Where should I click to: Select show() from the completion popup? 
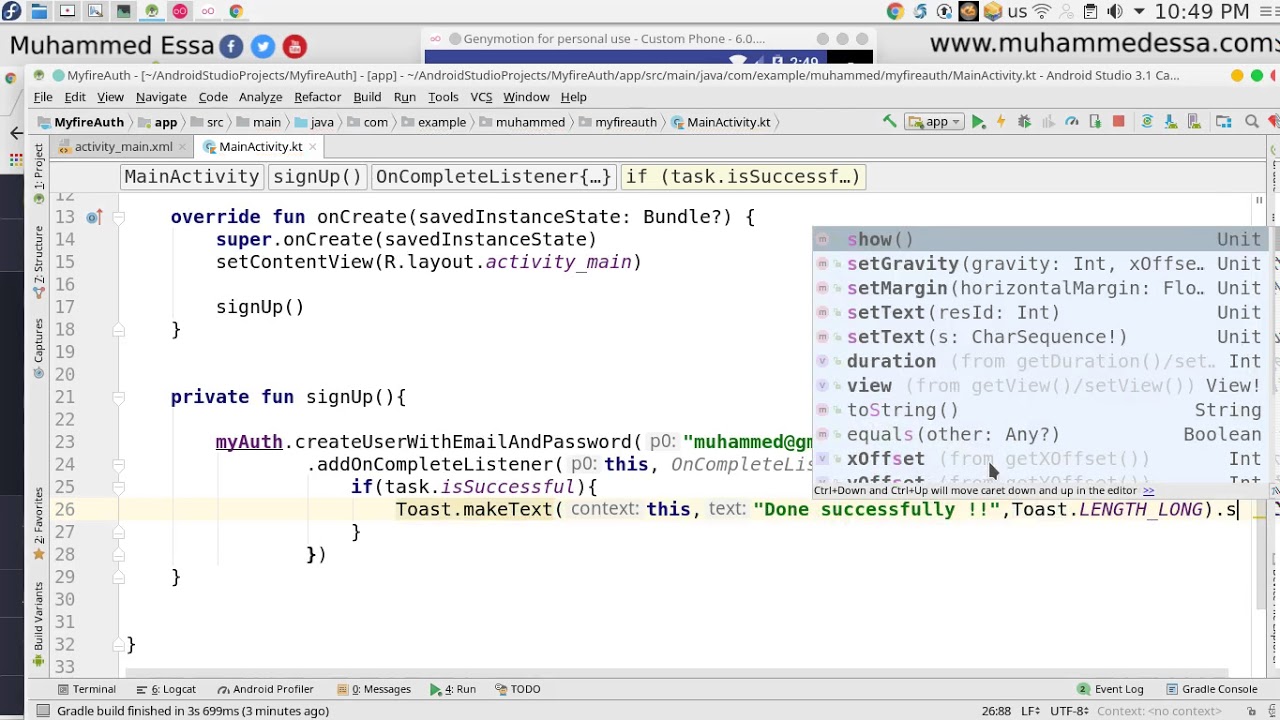(1040, 239)
